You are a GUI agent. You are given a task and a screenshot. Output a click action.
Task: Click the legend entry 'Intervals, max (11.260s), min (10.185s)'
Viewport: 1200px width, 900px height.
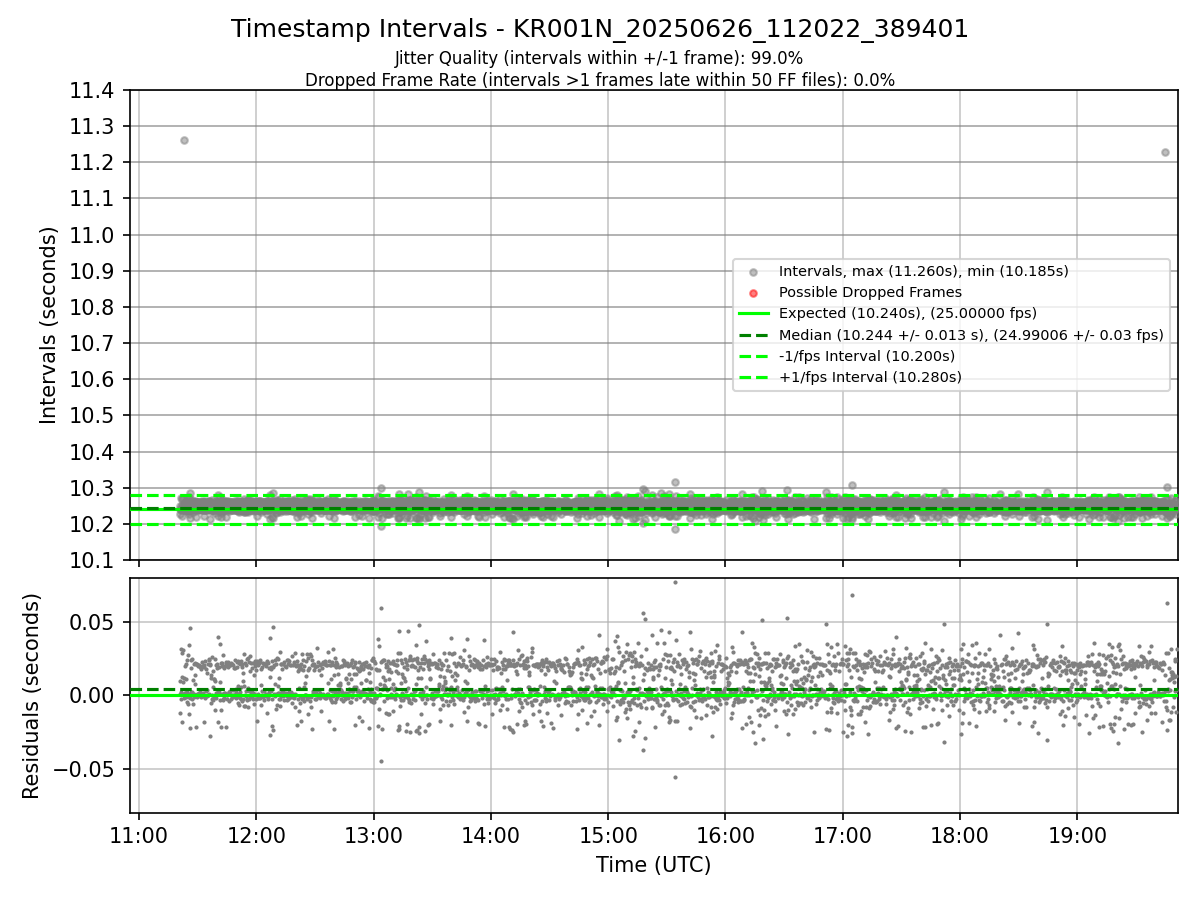click(x=923, y=271)
